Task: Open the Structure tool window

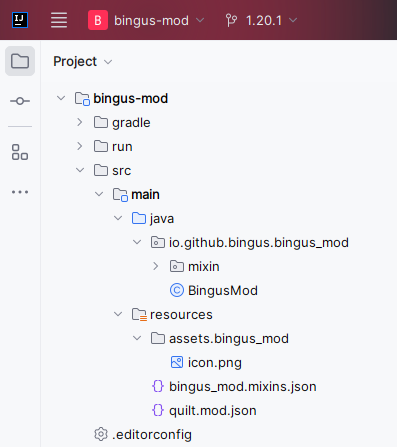Action: click(20, 152)
